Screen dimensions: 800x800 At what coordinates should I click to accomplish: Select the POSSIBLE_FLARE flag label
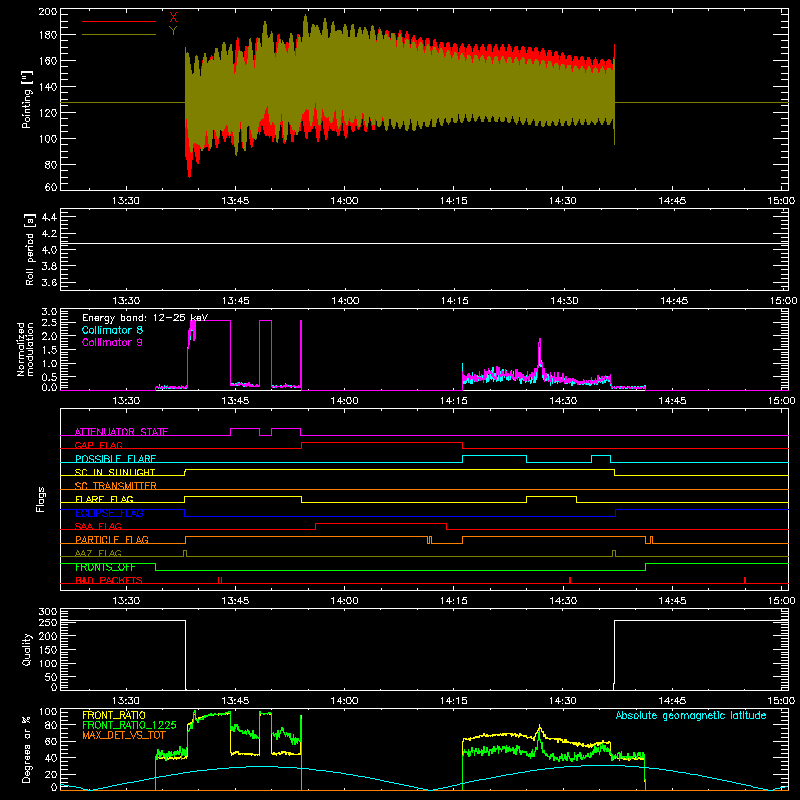[x=115, y=459]
